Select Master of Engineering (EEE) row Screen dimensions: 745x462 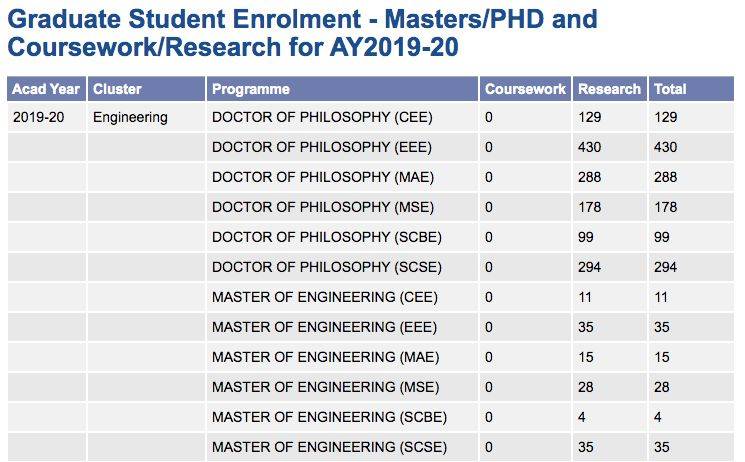(325, 328)
